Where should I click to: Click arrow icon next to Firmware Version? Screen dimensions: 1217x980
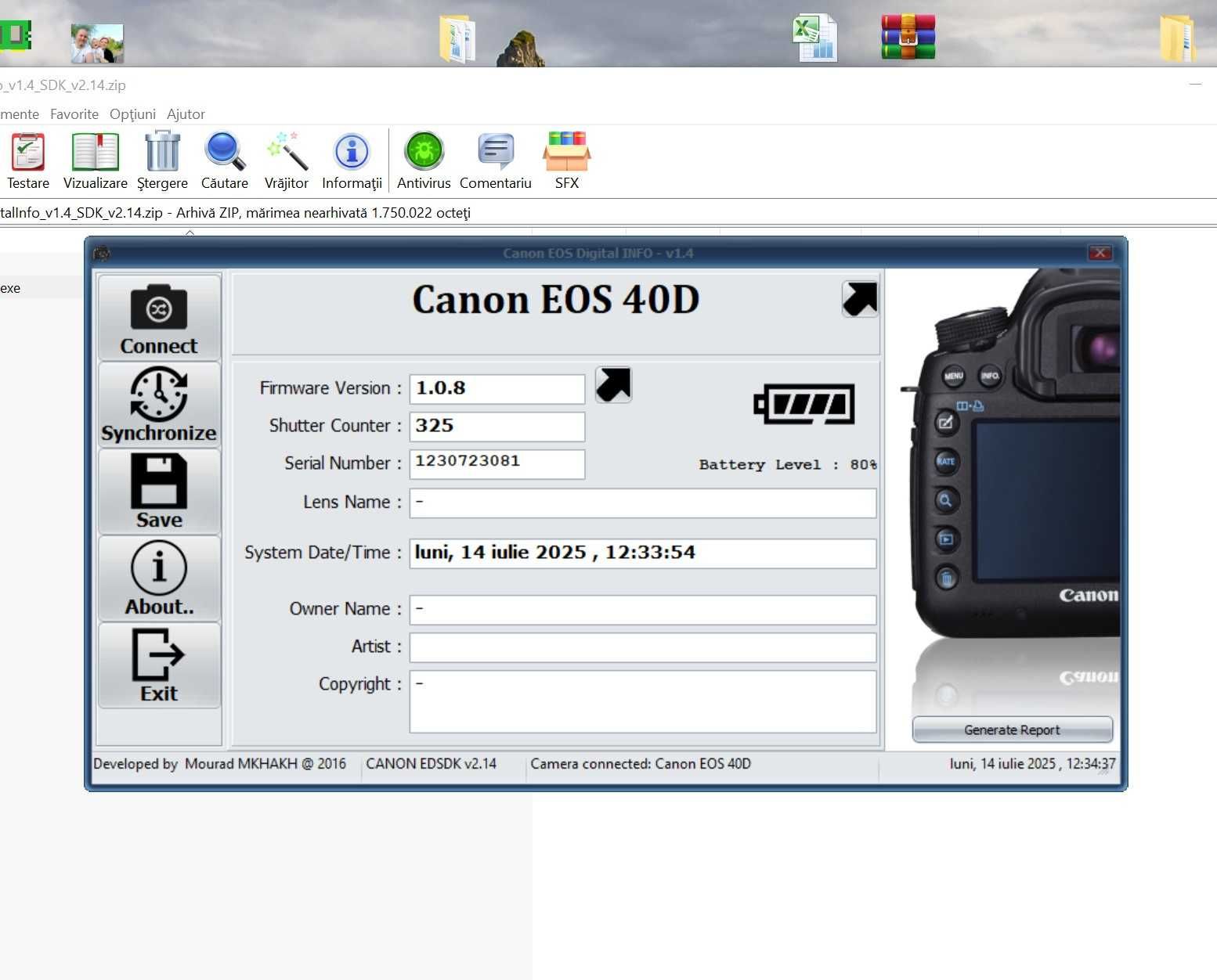[613, 385]
